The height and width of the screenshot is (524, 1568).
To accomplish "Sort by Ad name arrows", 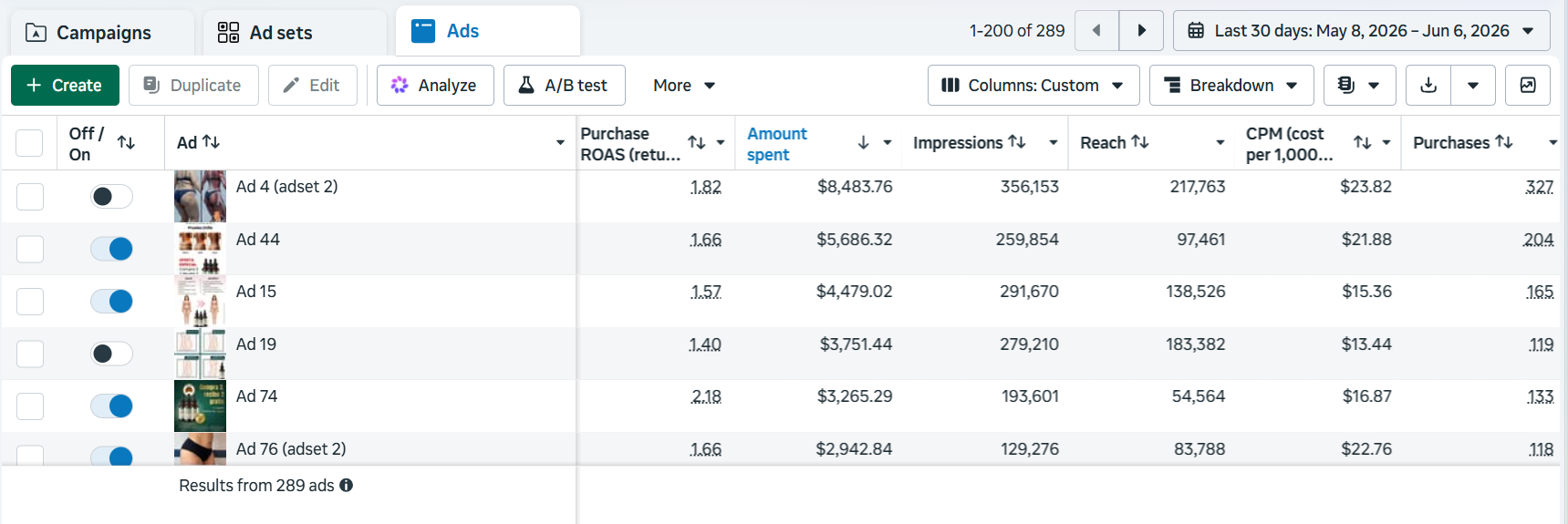I will (212, 142).
